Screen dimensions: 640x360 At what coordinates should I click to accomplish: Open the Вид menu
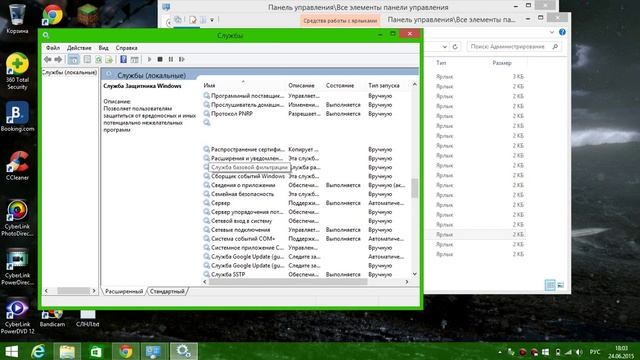pos(104,48)
